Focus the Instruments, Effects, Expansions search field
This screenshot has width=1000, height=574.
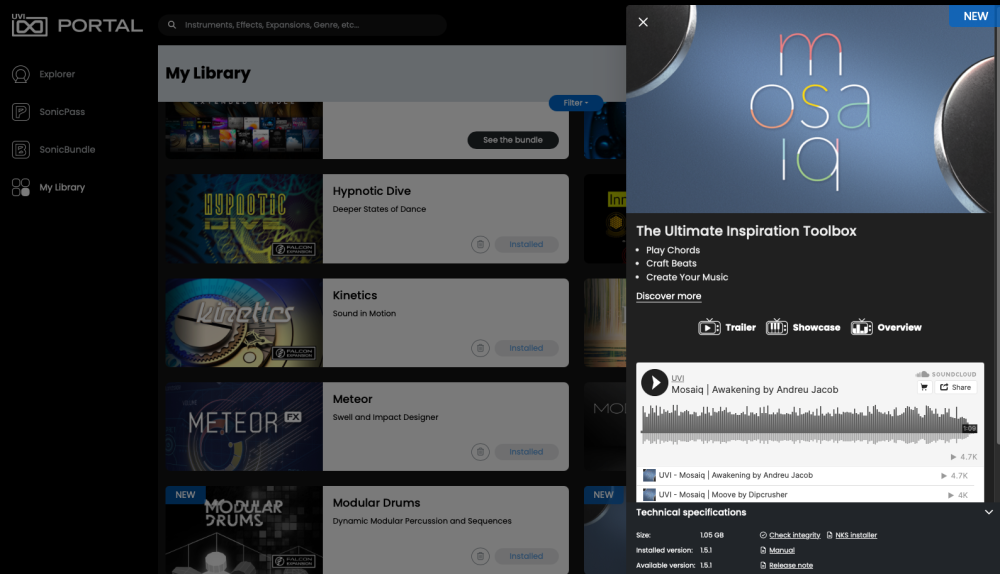coord(302,25)
